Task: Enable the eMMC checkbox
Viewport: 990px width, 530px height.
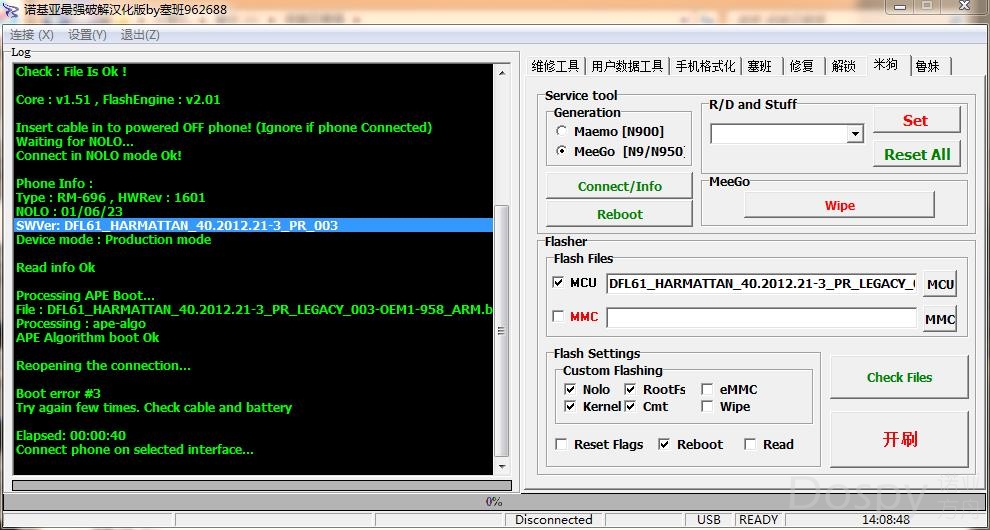Action: [707, 389]
